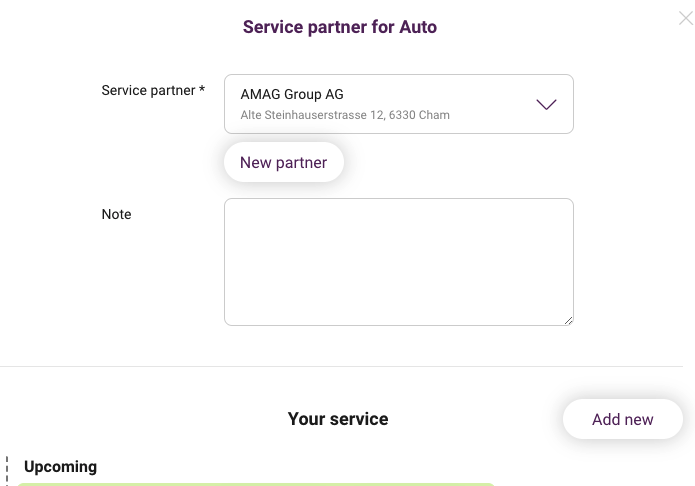Click Add new service button
Viewport: 695px width, 486px height.
[623, 419]
